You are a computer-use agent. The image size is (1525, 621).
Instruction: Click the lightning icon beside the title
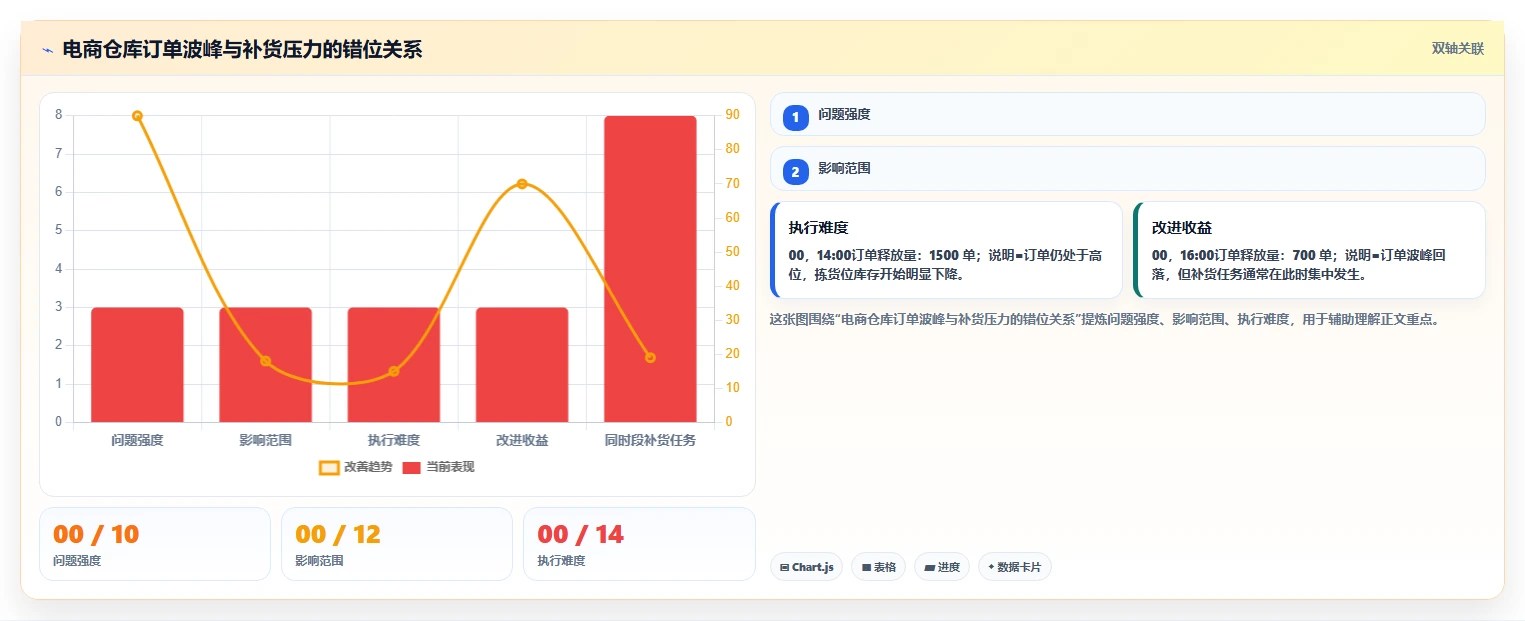(x=47, y=50)
